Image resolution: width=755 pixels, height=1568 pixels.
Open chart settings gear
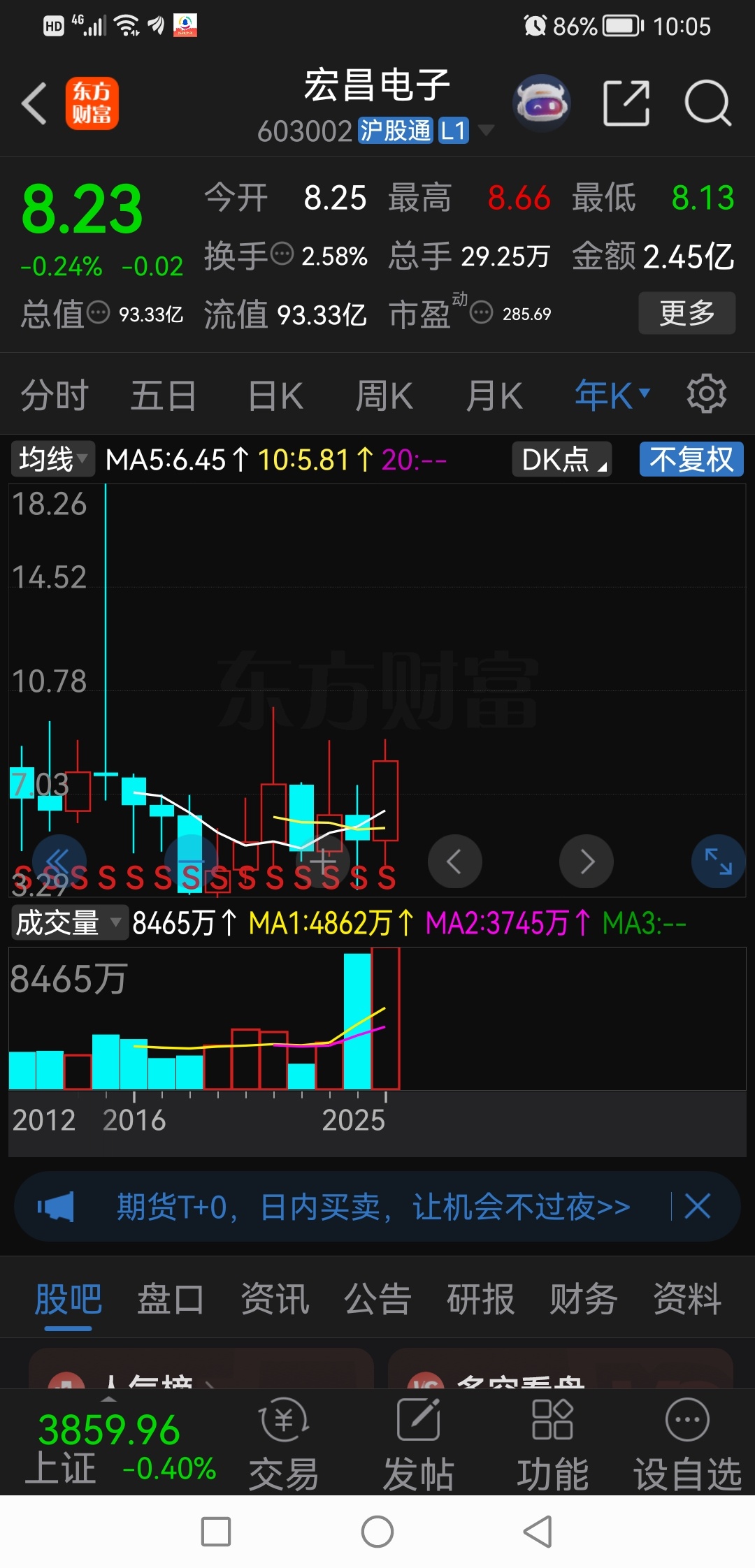click(x=707, y=394)
